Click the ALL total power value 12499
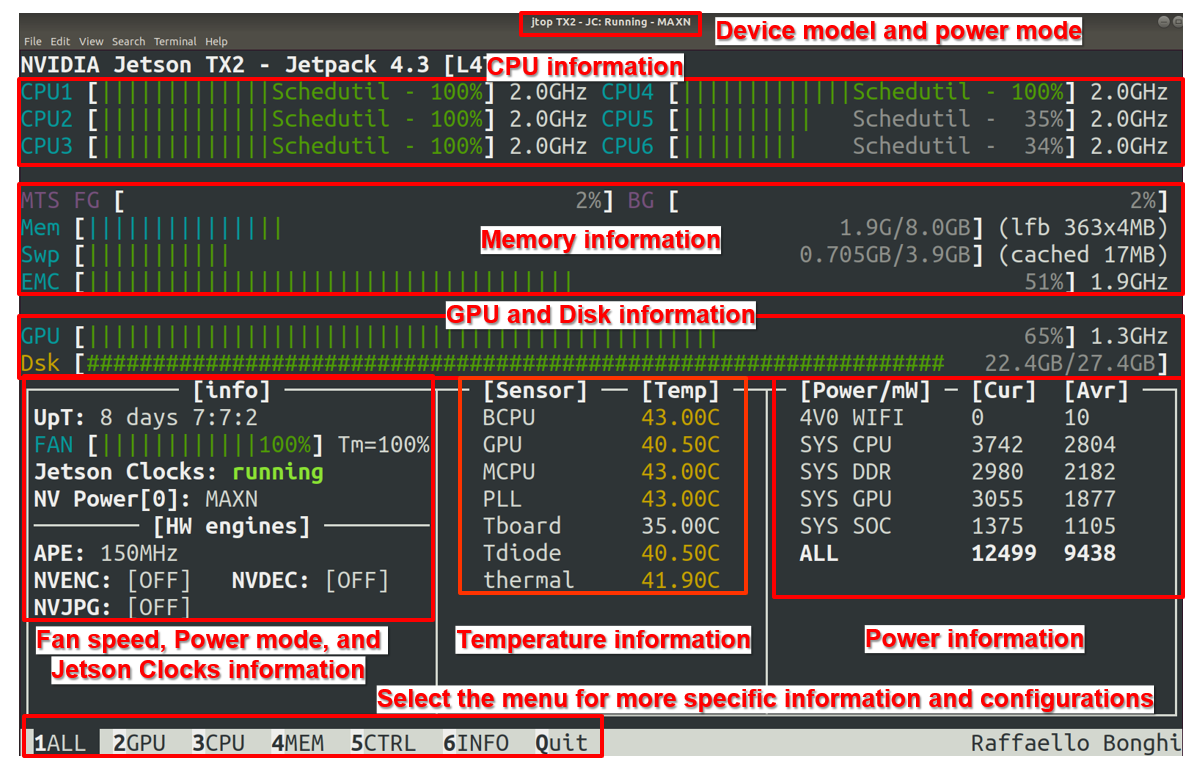Screen dimensions: 1185x758 [1004, 553]
